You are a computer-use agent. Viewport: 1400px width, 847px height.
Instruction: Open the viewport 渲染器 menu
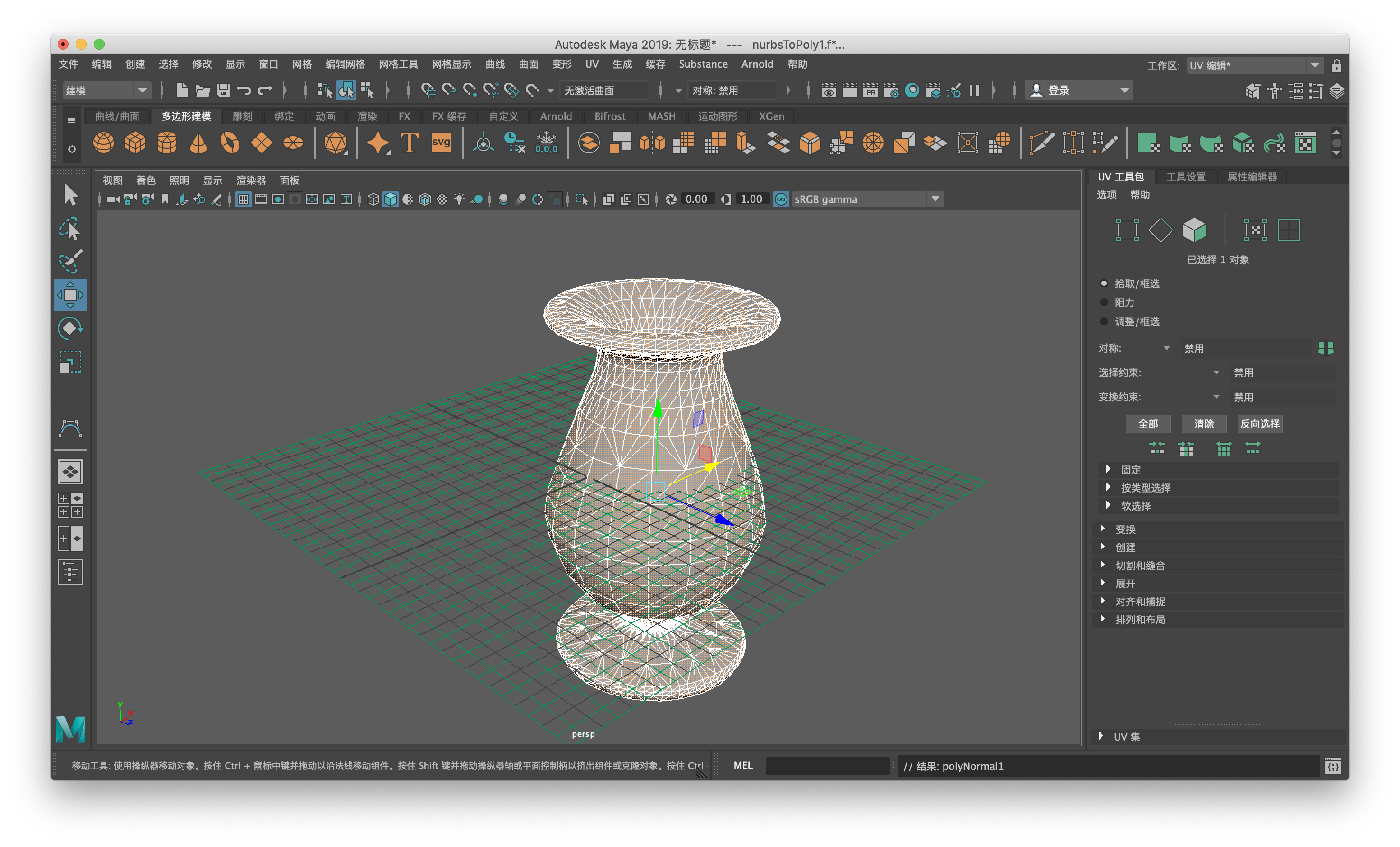coord(251,181)
